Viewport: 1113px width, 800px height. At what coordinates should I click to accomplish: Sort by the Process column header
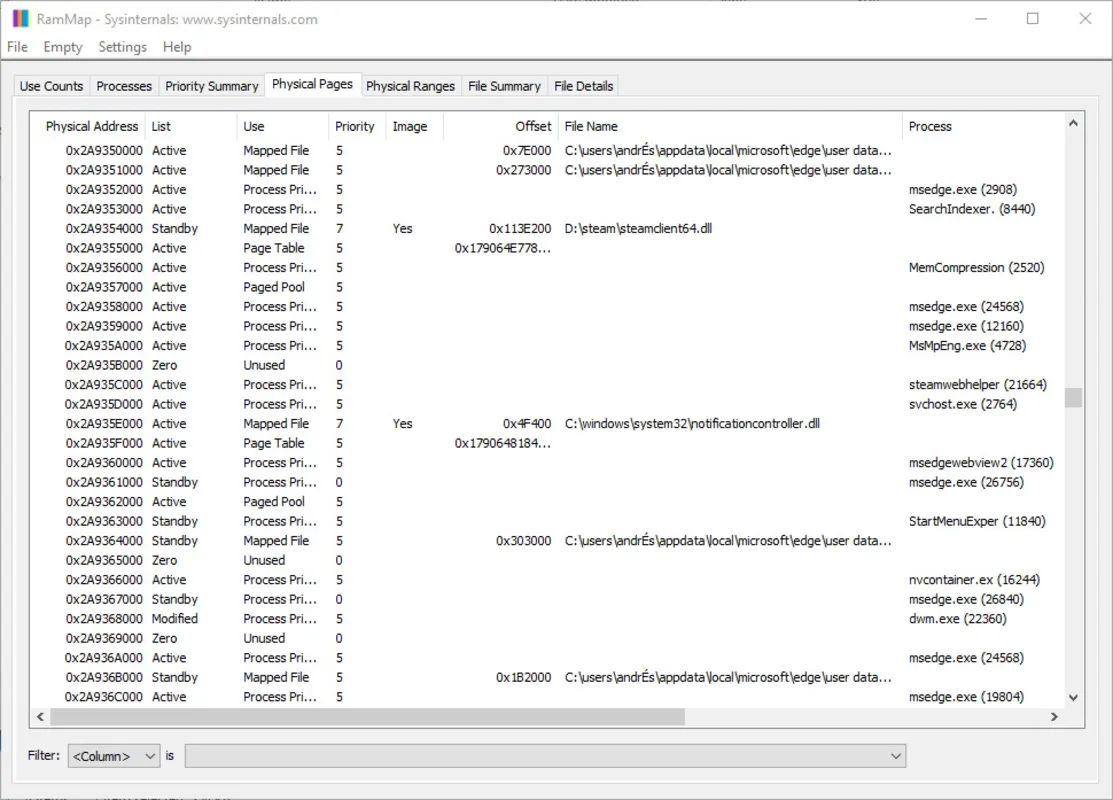pyautogui.click(x=983, y=126)
